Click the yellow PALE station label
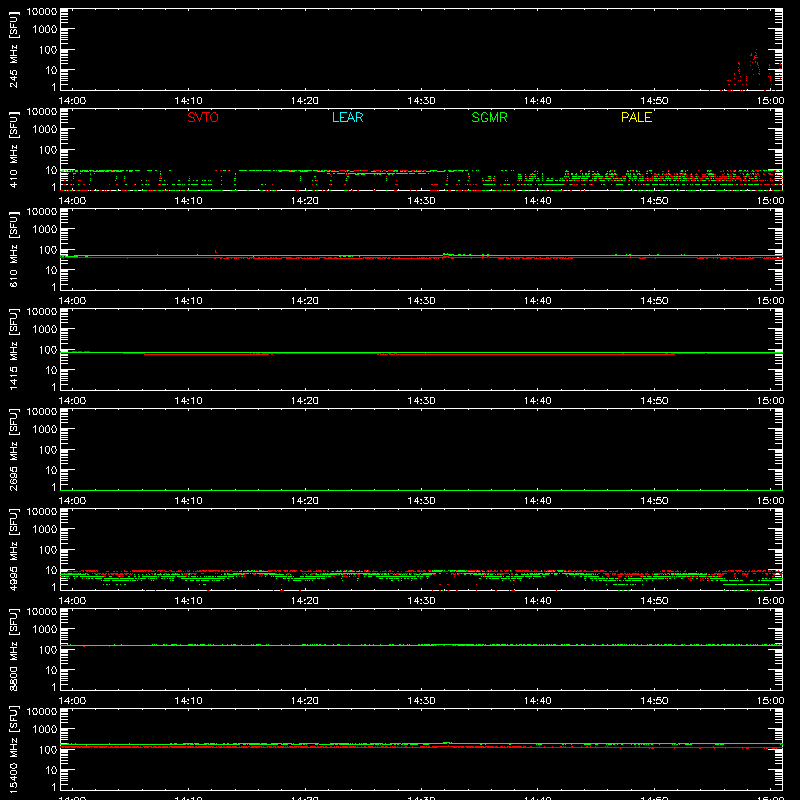800x800 pixels. 636,117
